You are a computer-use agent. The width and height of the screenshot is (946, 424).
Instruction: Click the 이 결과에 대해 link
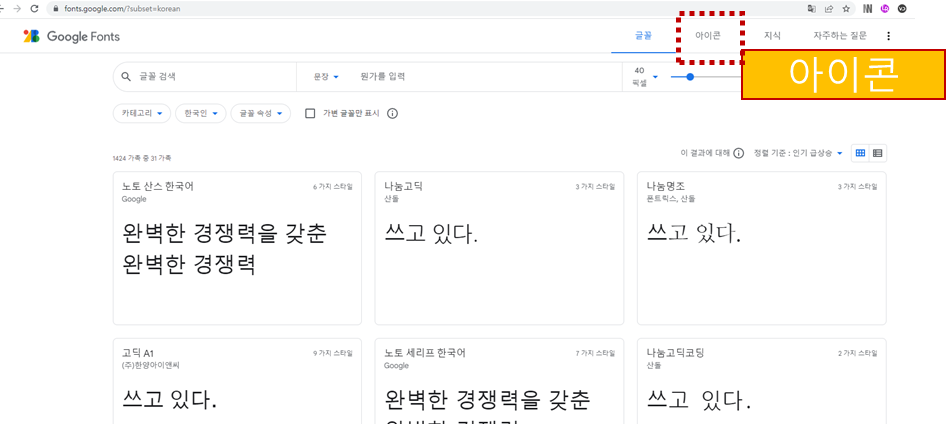(705, 153)
